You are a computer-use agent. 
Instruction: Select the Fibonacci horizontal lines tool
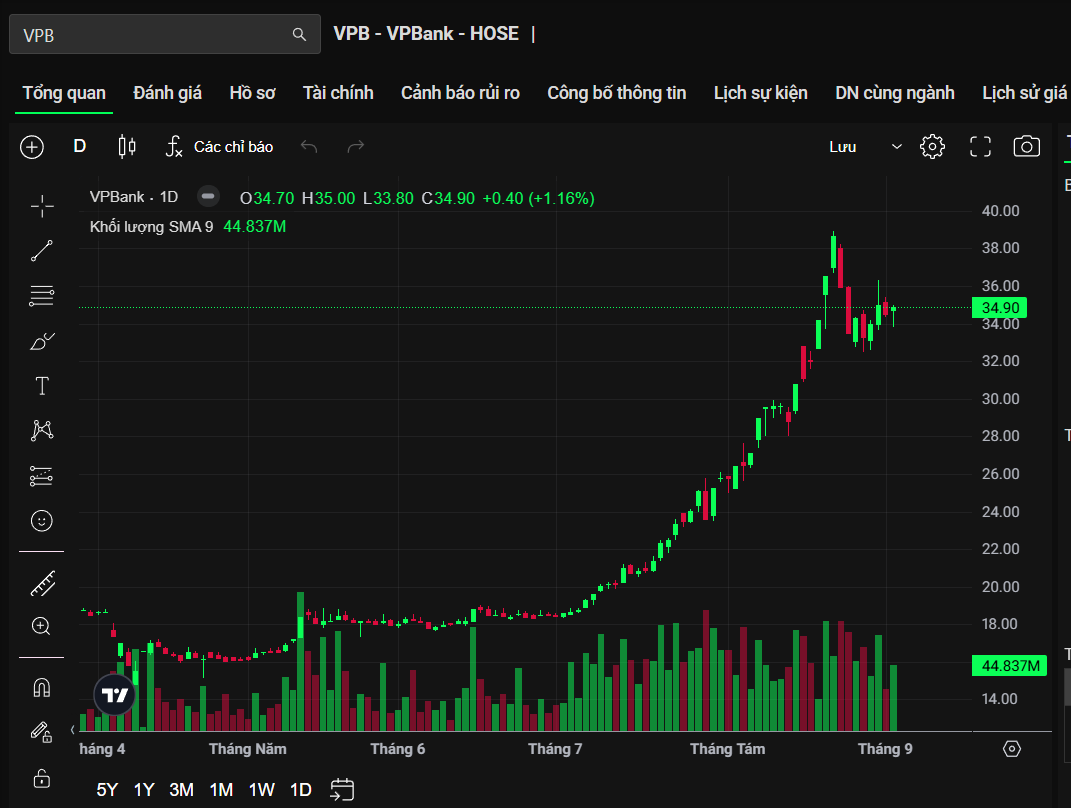pyautogui.click(x=42, y=296)
